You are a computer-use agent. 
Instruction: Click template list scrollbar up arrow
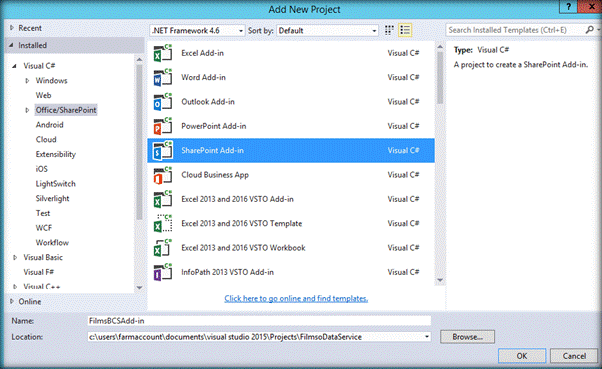[x=440, y=47]
